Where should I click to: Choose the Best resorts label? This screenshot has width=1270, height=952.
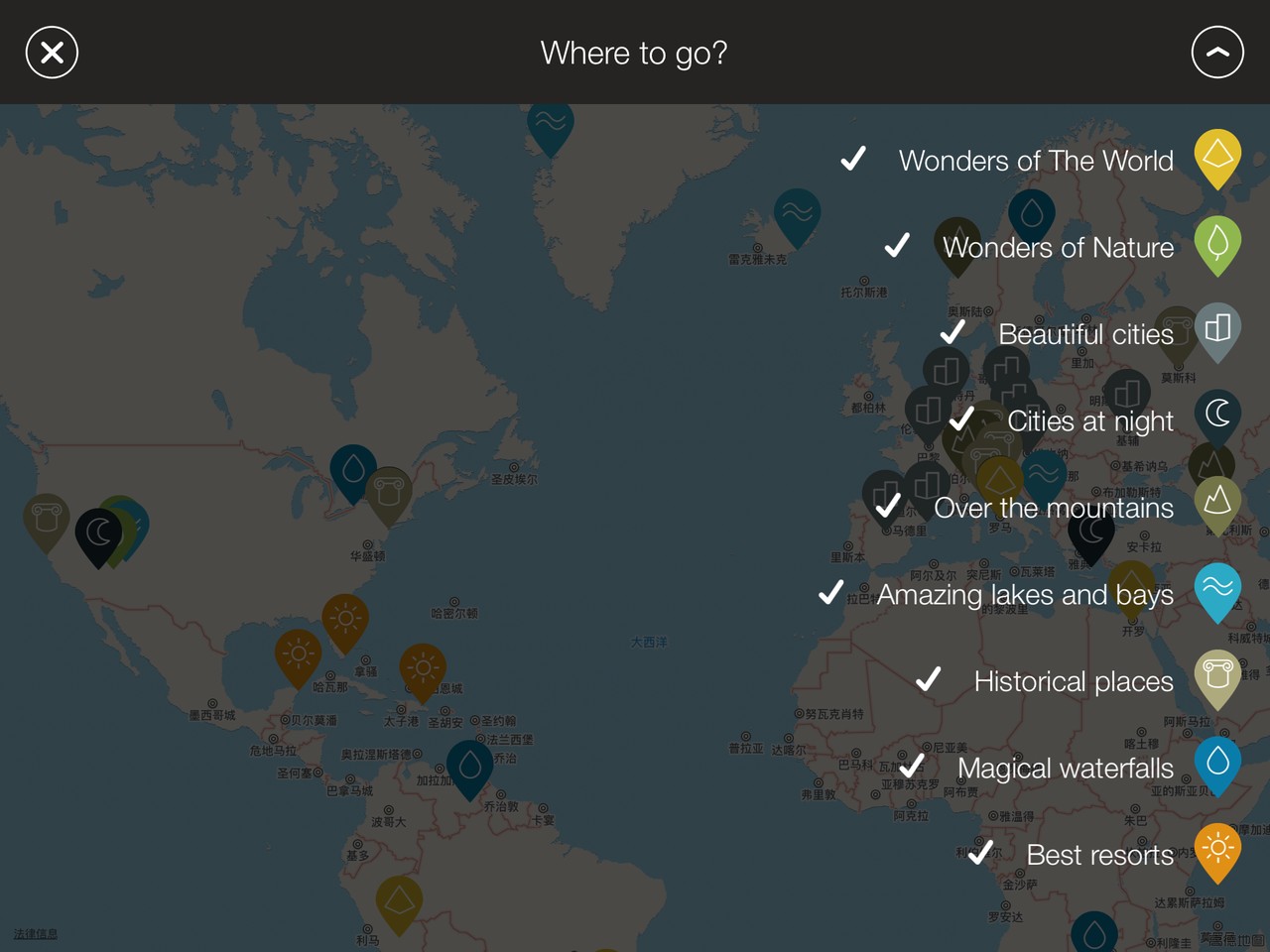[1099, 855]
